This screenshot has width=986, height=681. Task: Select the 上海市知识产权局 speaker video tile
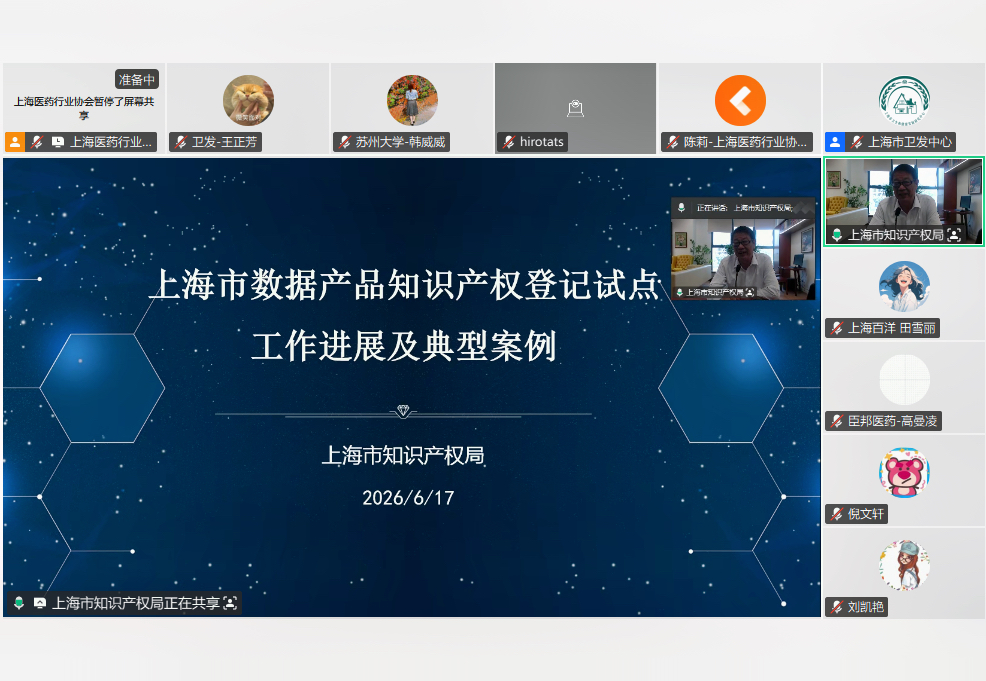pyautogui.click(x=904, y=202)
